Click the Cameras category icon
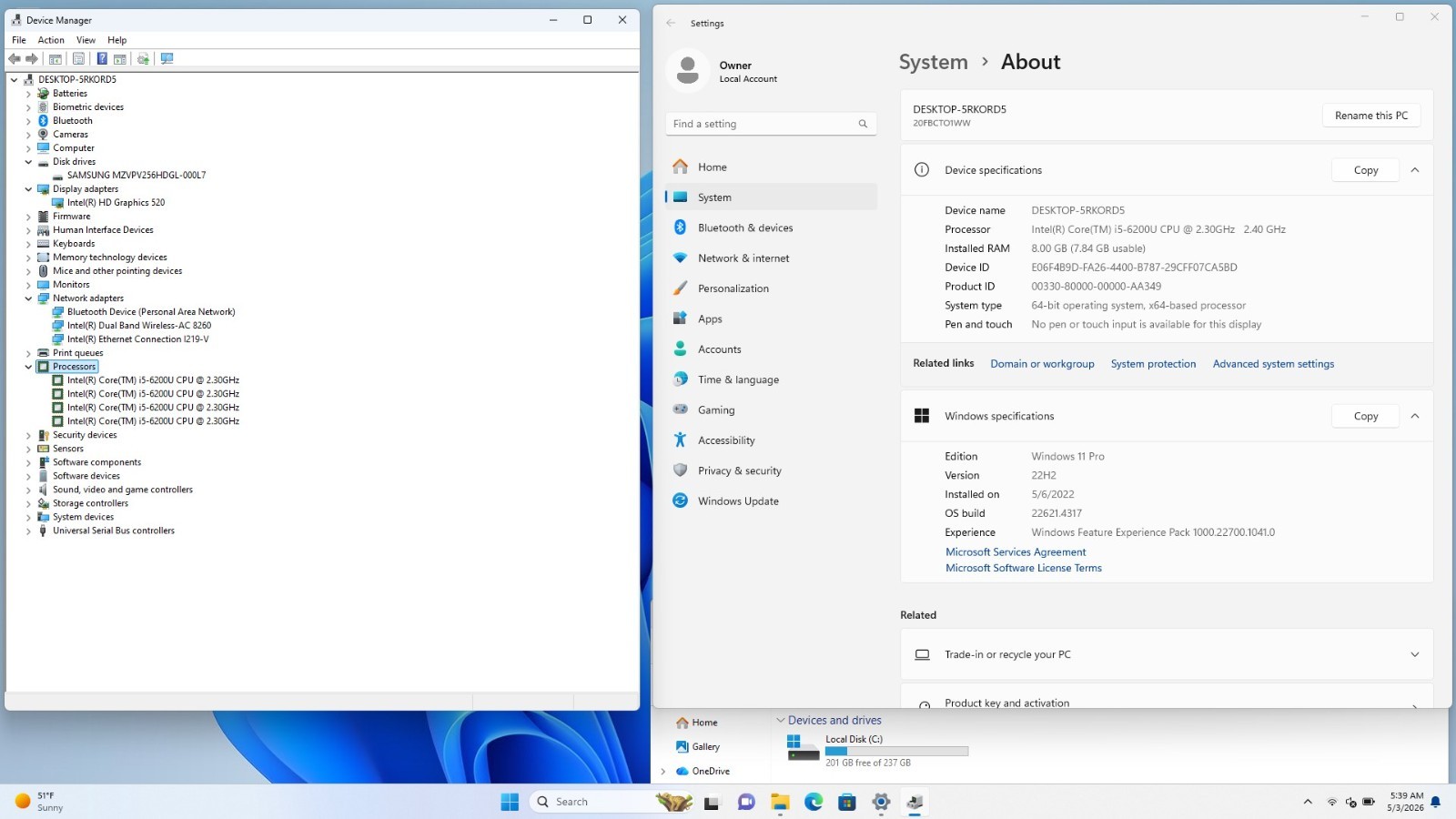This screenshot has width=1456, height=819. [43, 135]
